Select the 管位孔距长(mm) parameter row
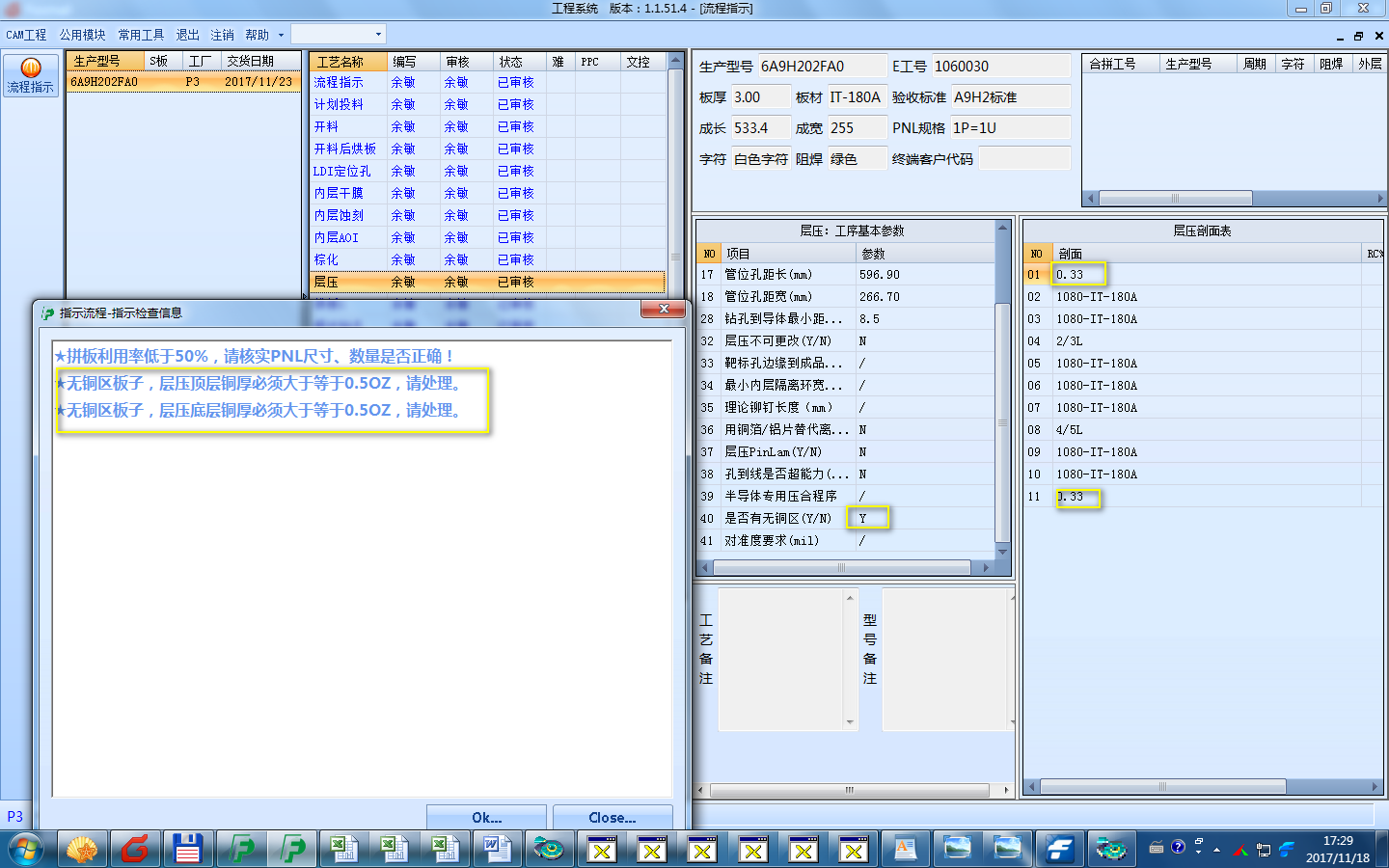1389x868 pixels. (x=845, y=275)
